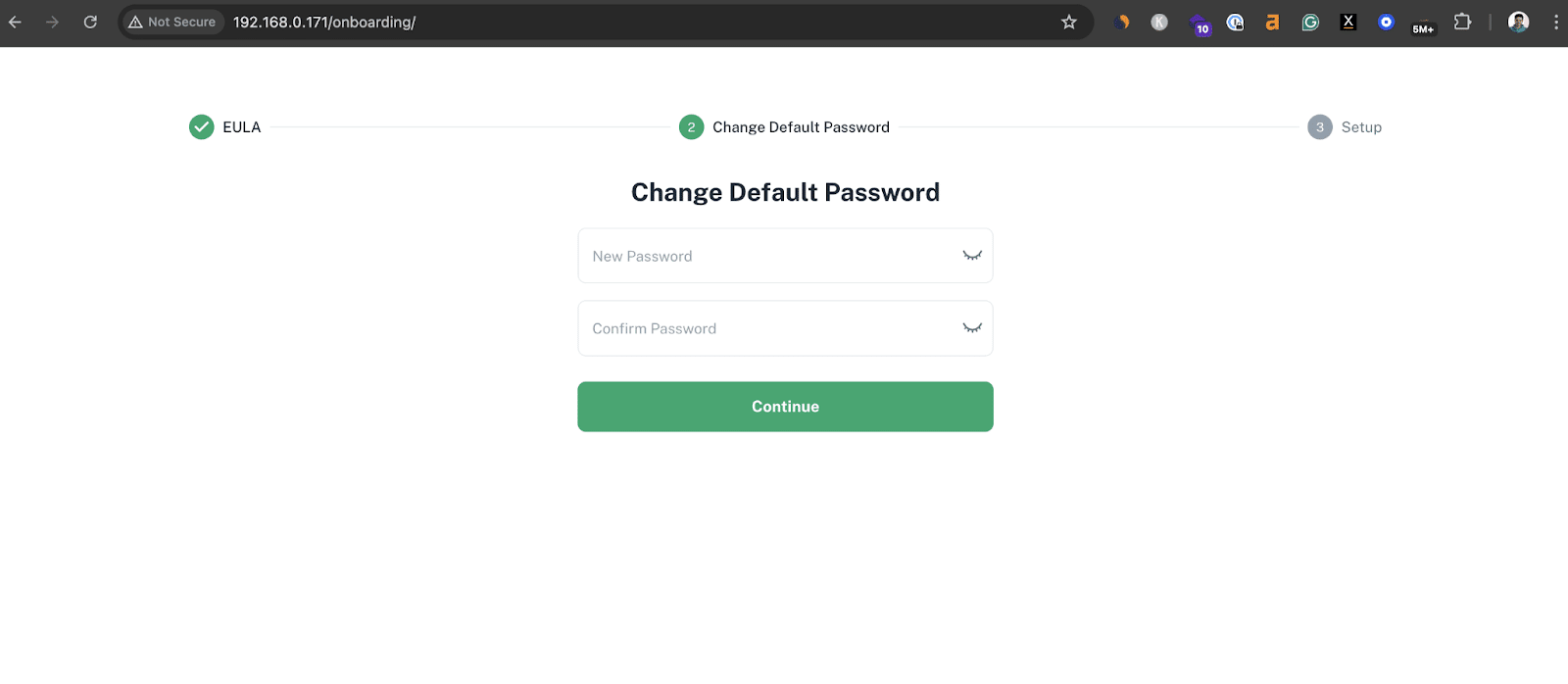Open the Chrome profile avatar menu
1568x684 pixels.
click(1518, 22)
